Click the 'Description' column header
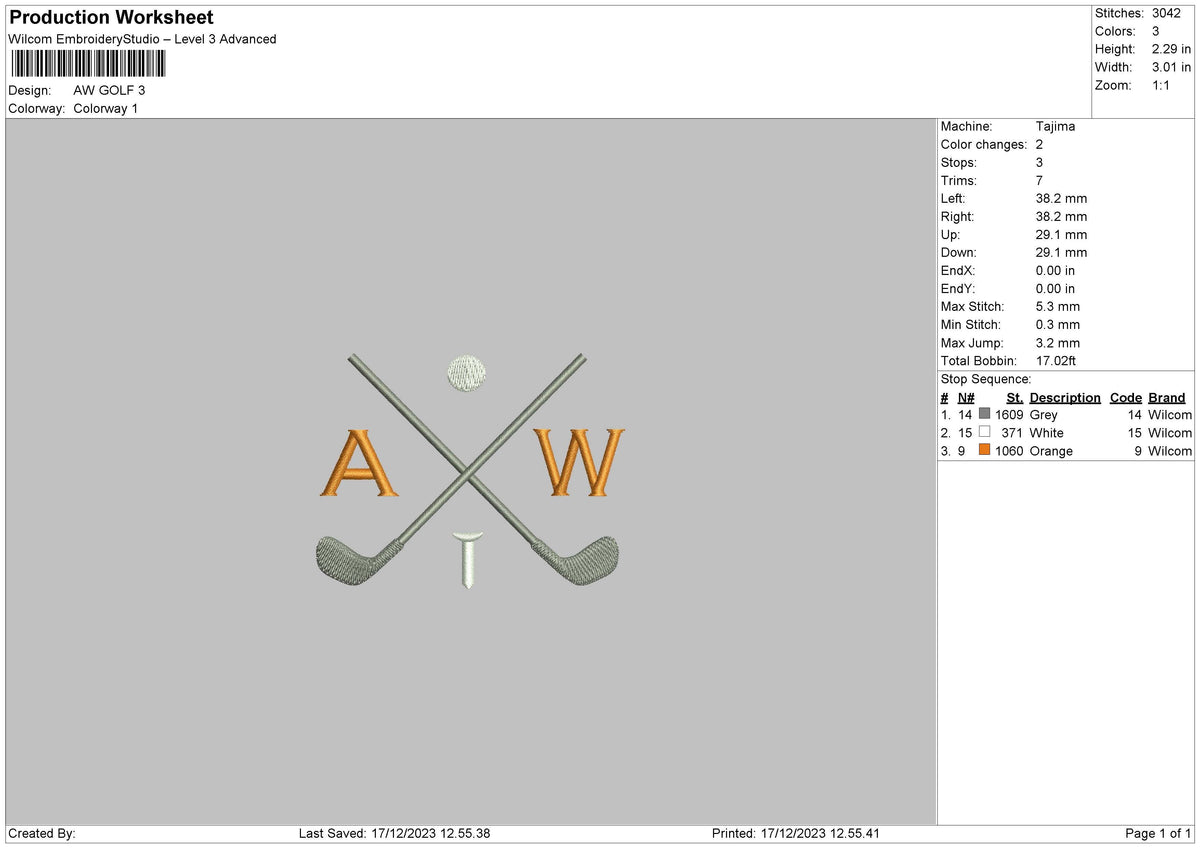Screen dimensions: 1200x848 [1065, 397]
